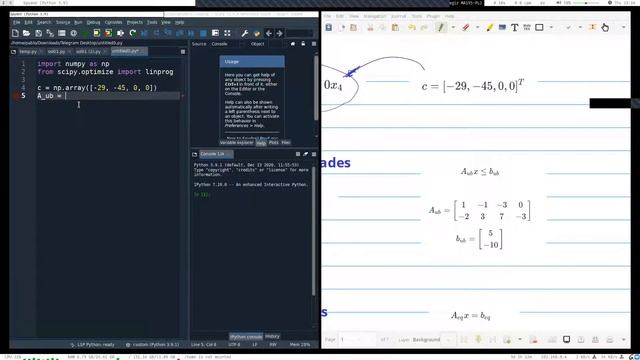Open the editor pane options menu
The image size is (640, 360).
183,52
